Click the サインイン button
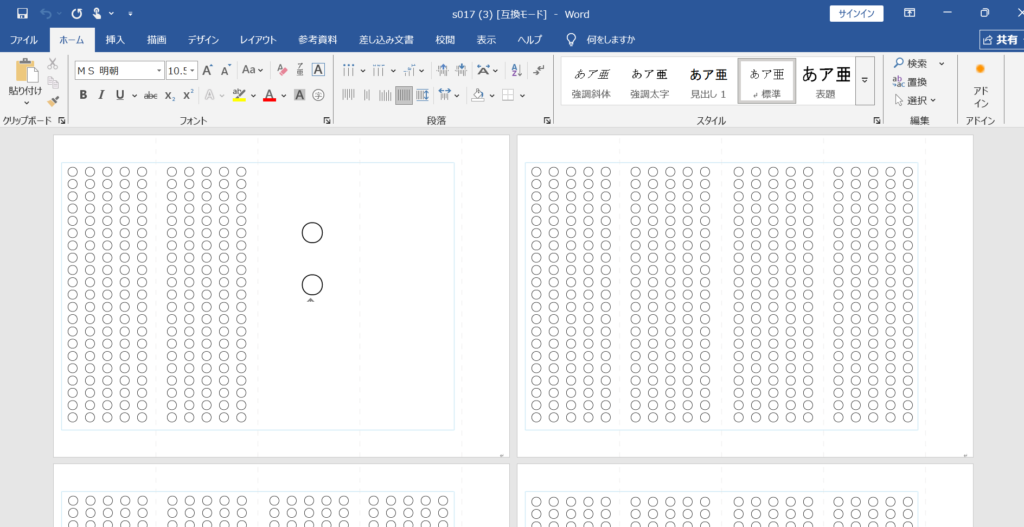The height and width of the screenshot is (527, 1024). click(856, 14)
